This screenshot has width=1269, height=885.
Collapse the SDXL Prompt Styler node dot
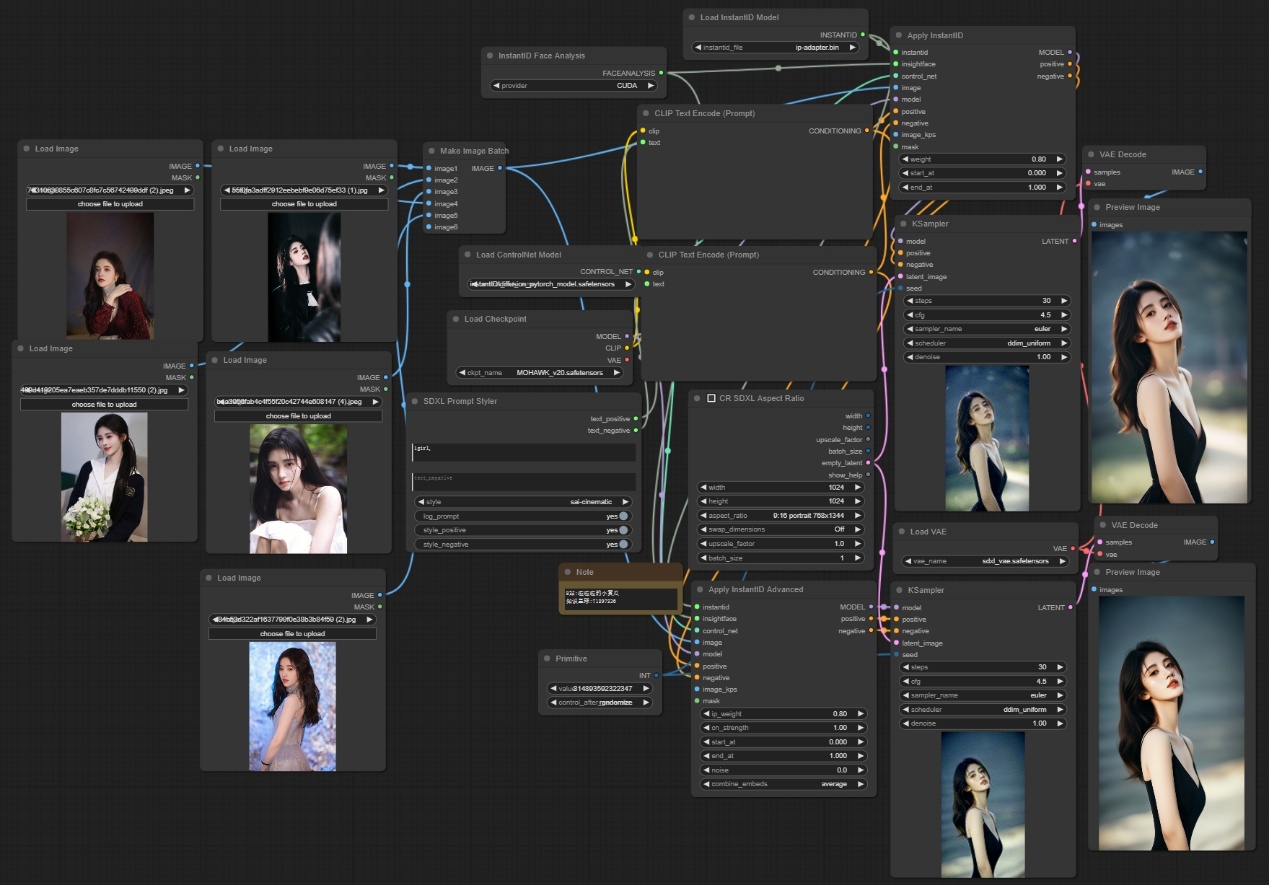click(x=414, y=402)
